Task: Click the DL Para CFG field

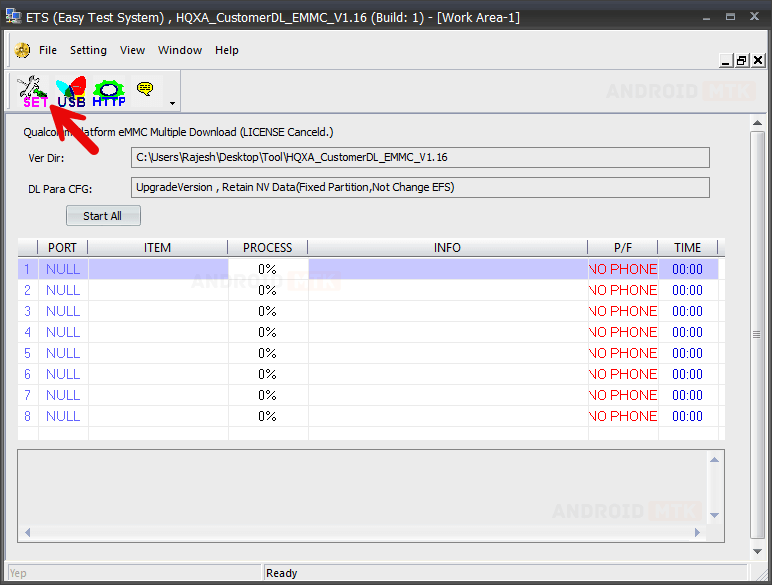Action: coord(420,188)
